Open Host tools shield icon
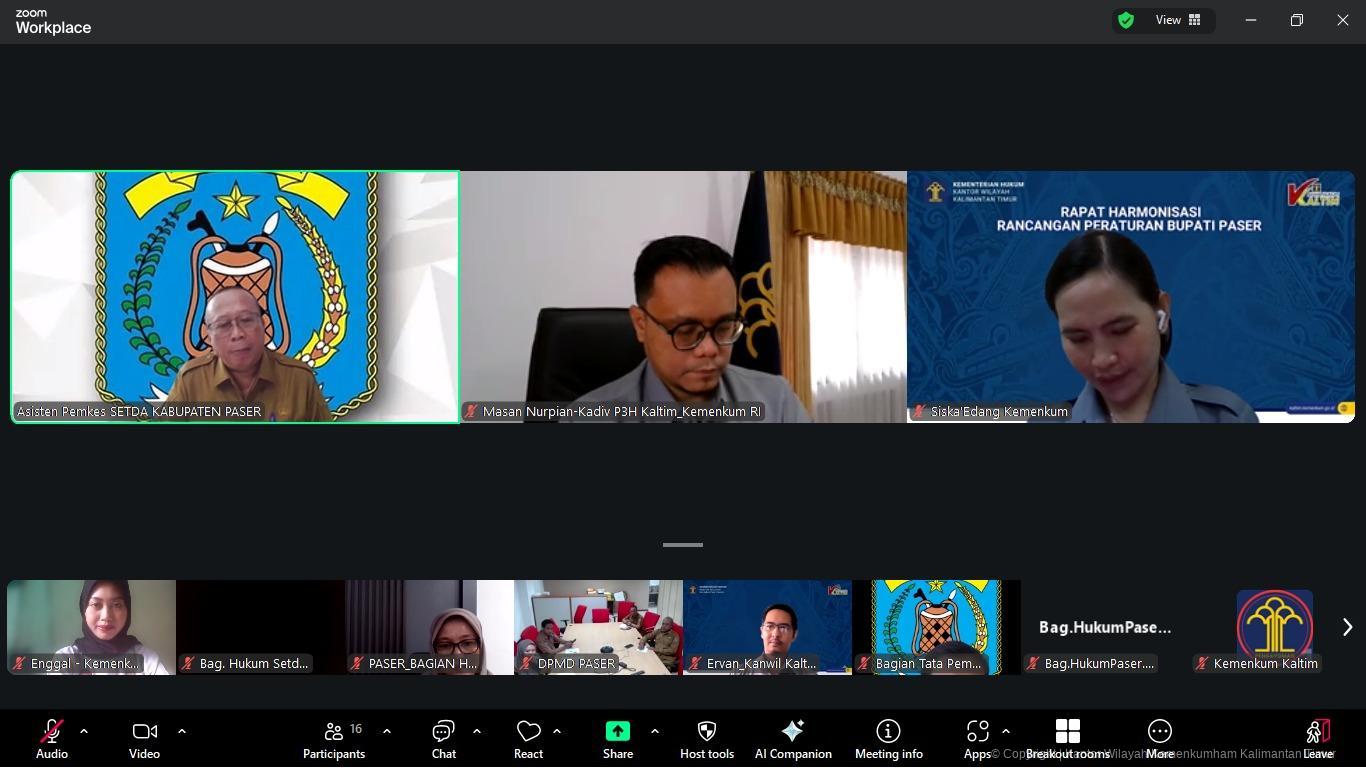Image resolution: width=1366 pixels, height=768 pixels. [x=706, y=738]
